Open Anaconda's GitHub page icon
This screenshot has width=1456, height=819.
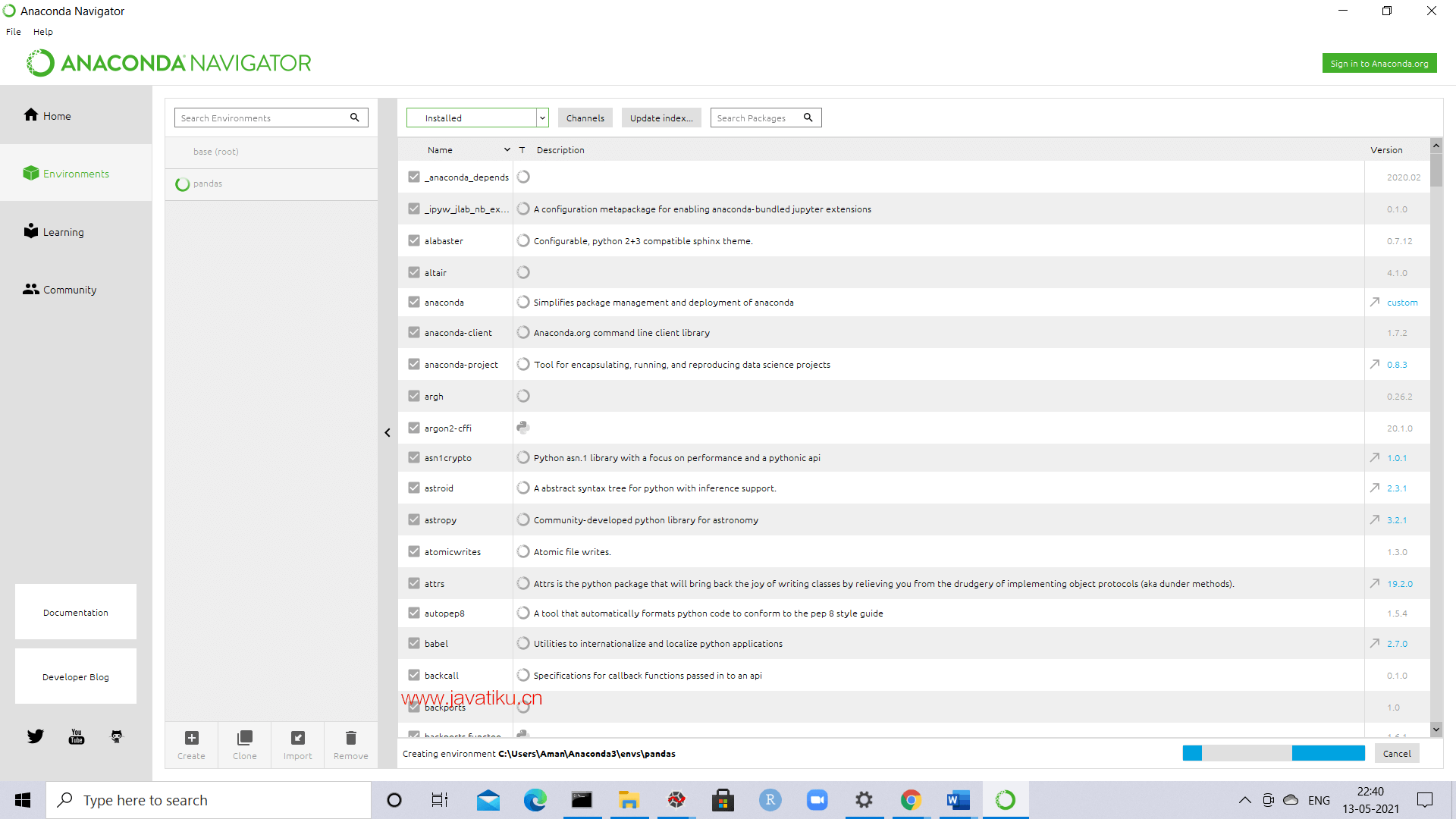[117, 736]
